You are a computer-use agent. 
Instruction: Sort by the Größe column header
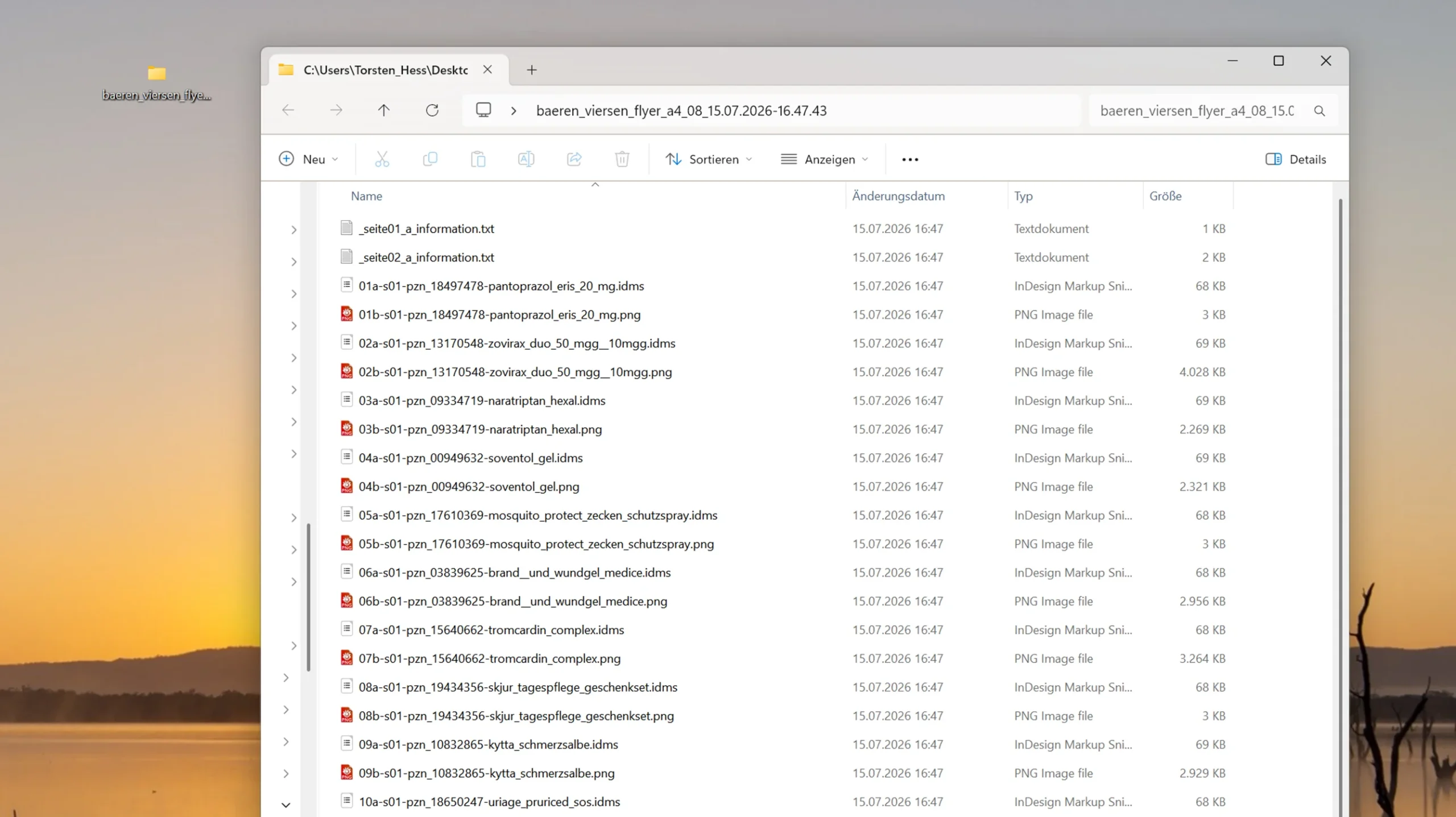(1165, 196)
